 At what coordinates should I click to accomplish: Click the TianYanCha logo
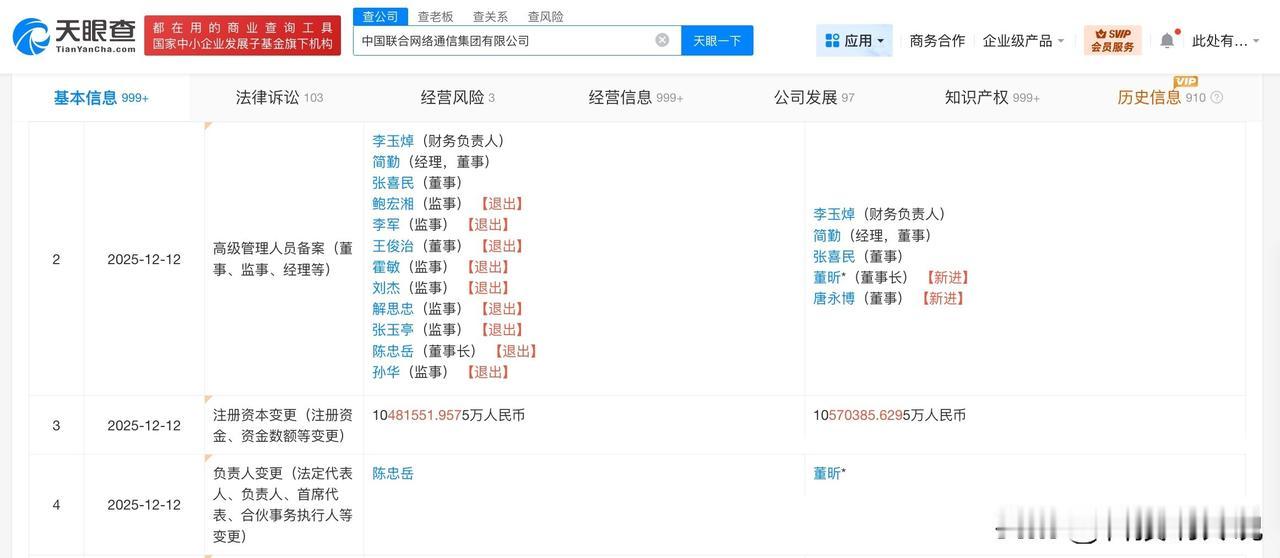pos(74,36)
